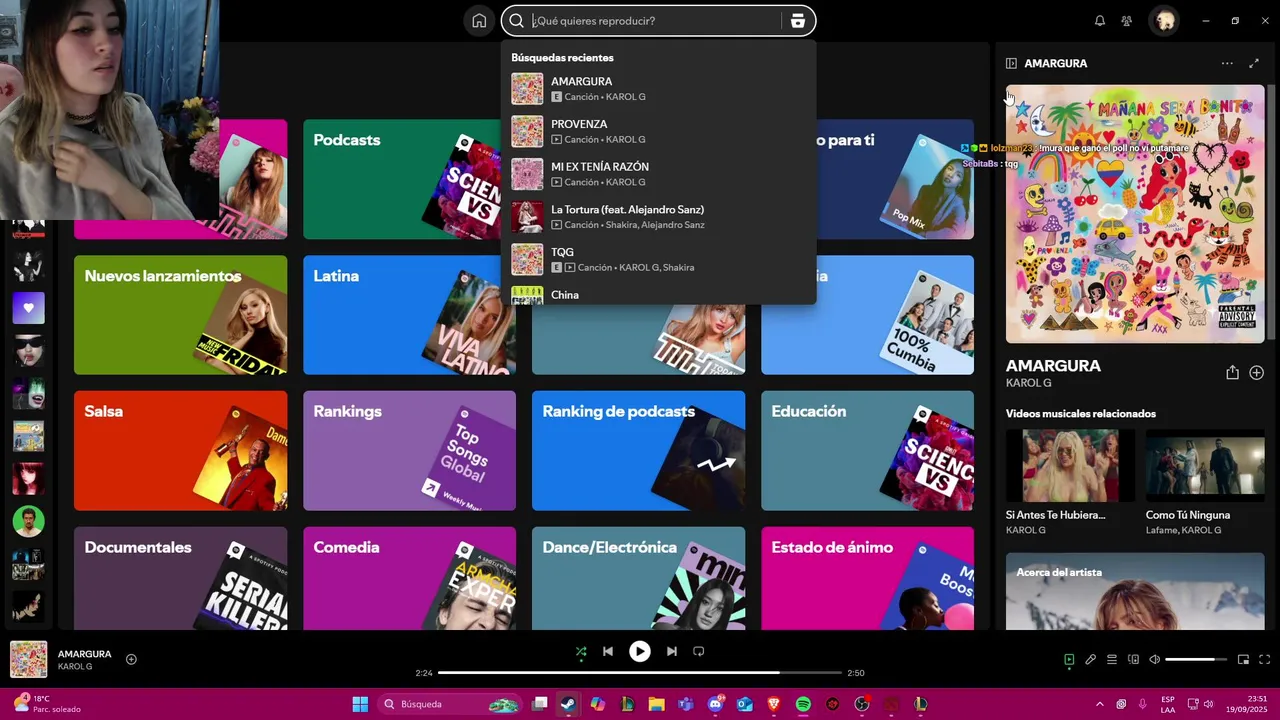This screenshot has width=1280, height=720.
Task: Skip to the previous track
Action: tap(608, 651)
